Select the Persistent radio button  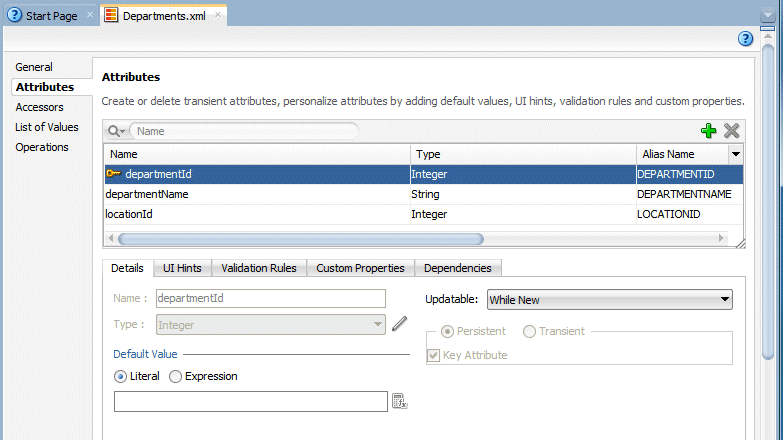point(447,332)
